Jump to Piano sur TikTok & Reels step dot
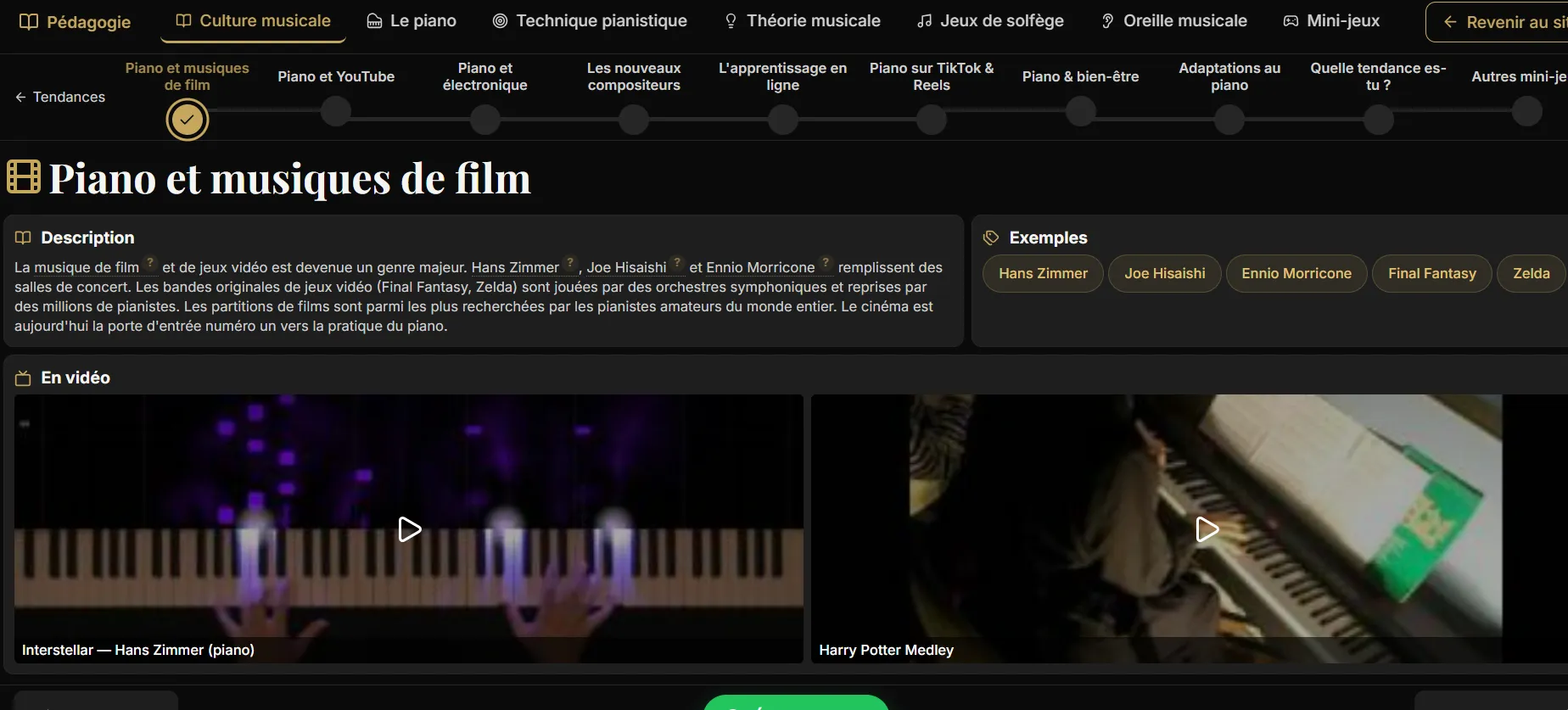This screenshot has width=1568, height=710. tap(932, 120)
